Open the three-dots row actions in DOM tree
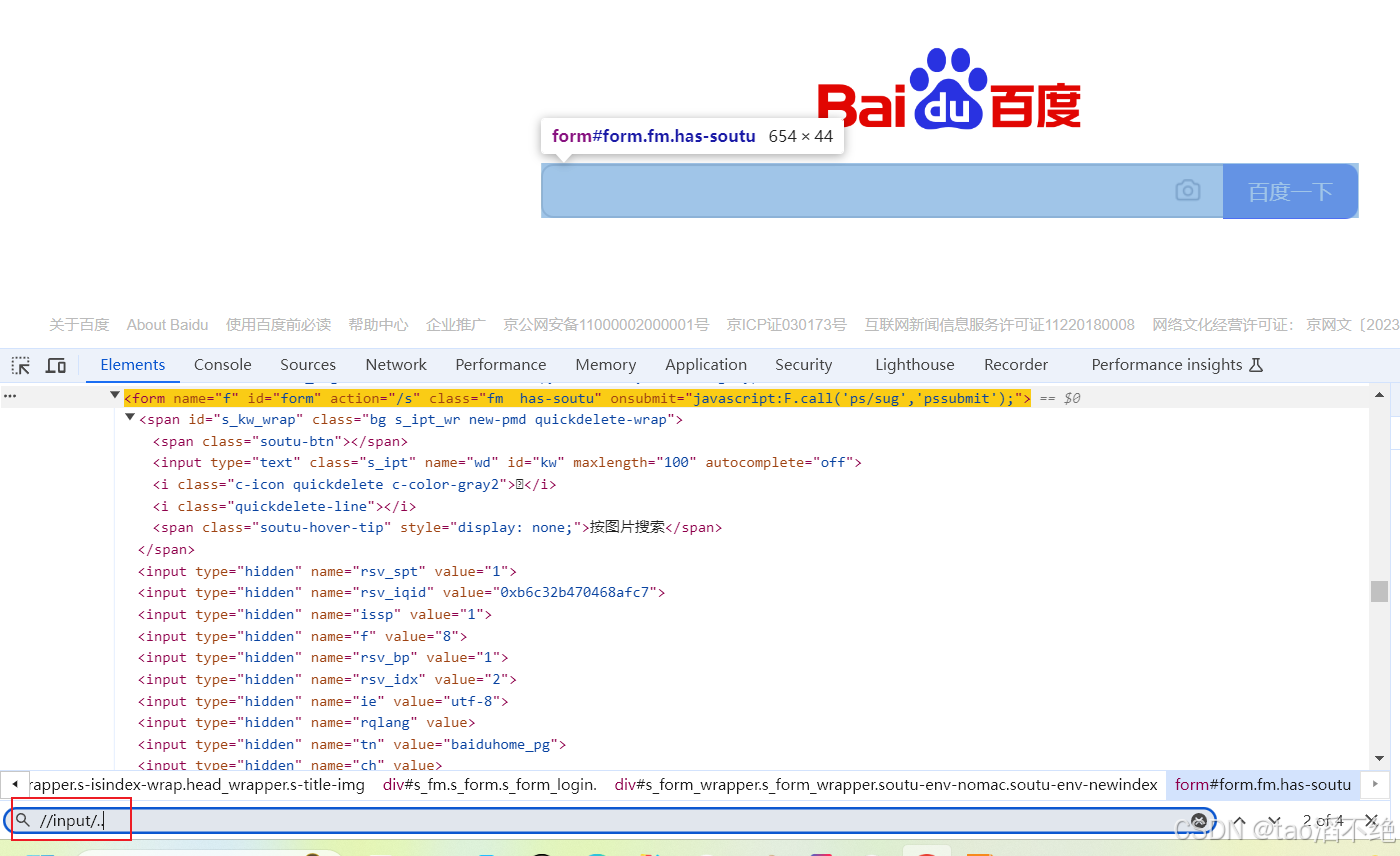 click(x=10, y=397)
